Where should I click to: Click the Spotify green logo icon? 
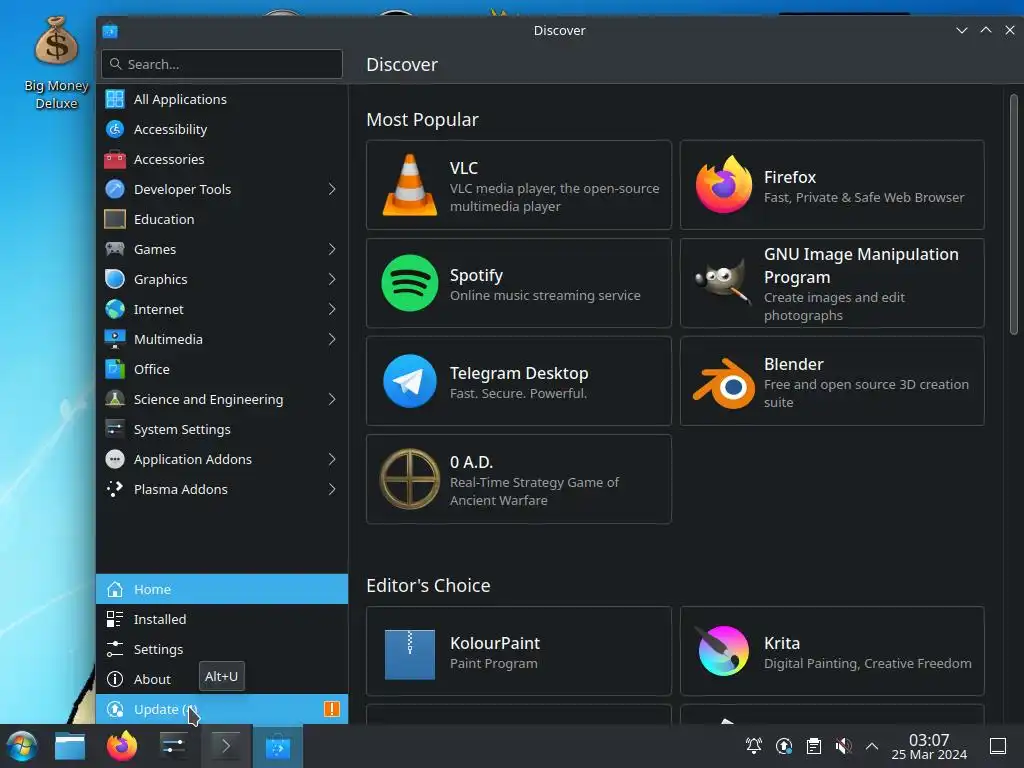[x=409, y=283]
